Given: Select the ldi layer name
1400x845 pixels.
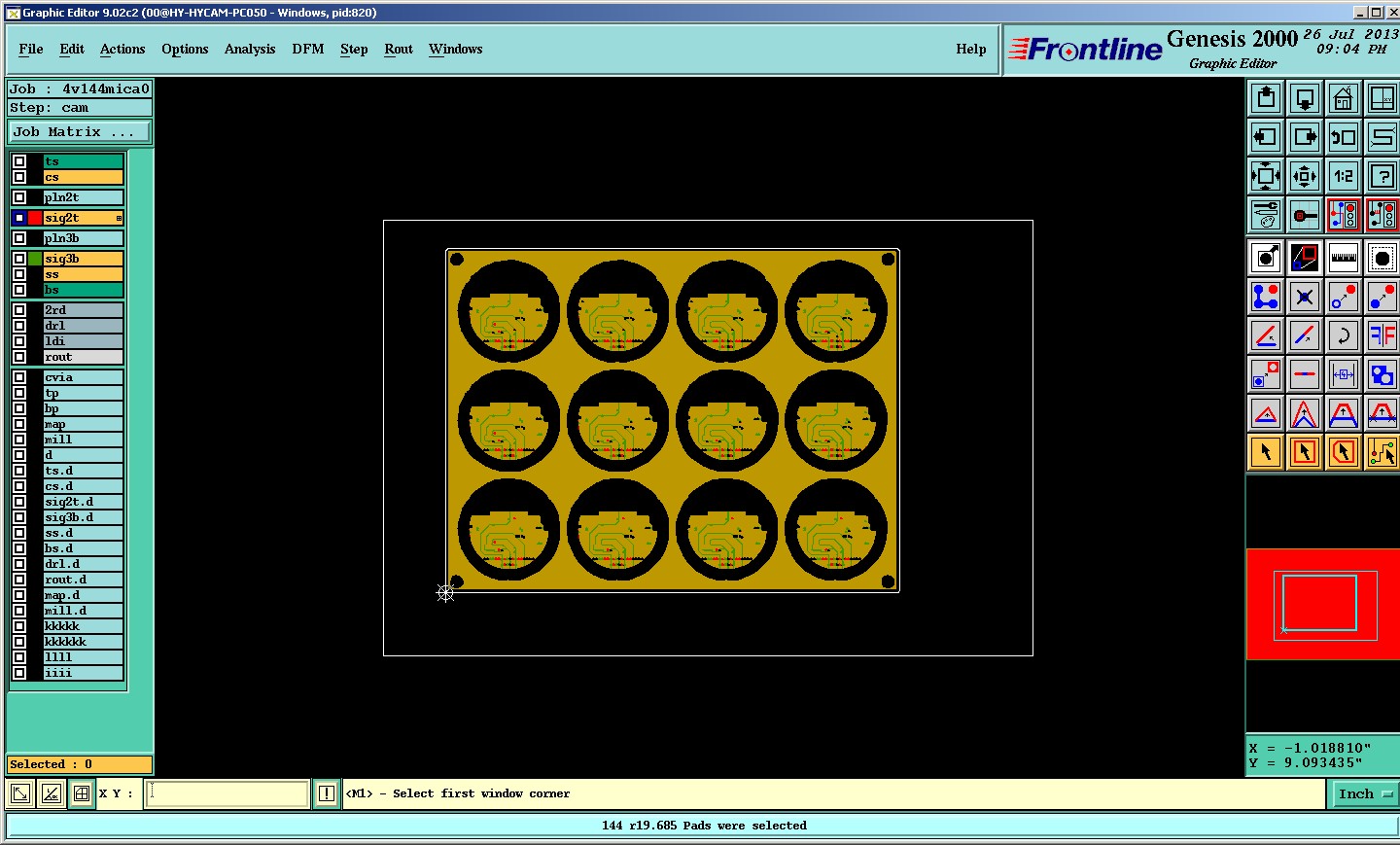Looking at the screenshot, I should tap(84, 341).
